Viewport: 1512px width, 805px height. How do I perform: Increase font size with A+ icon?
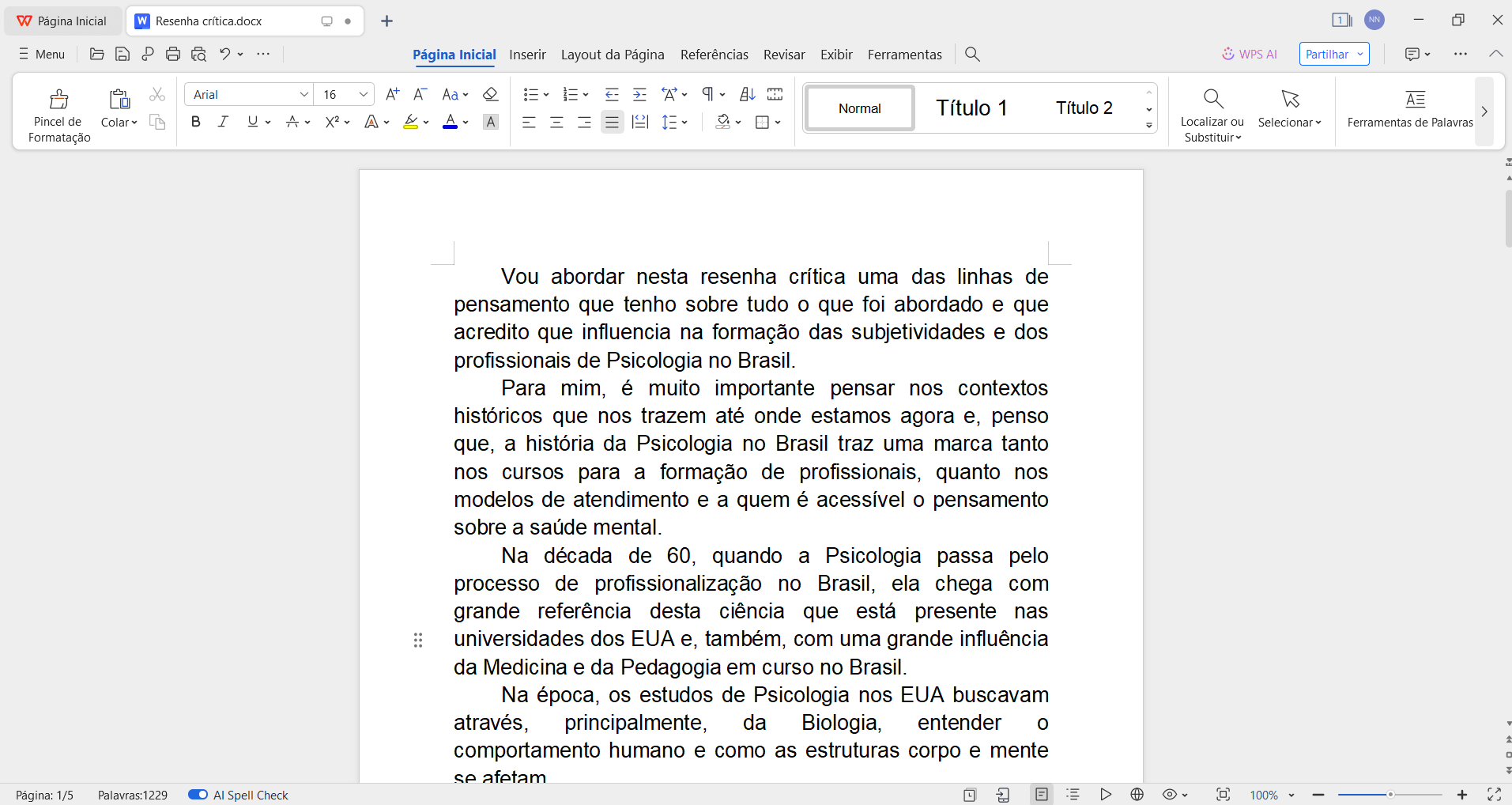click(392, 95)
